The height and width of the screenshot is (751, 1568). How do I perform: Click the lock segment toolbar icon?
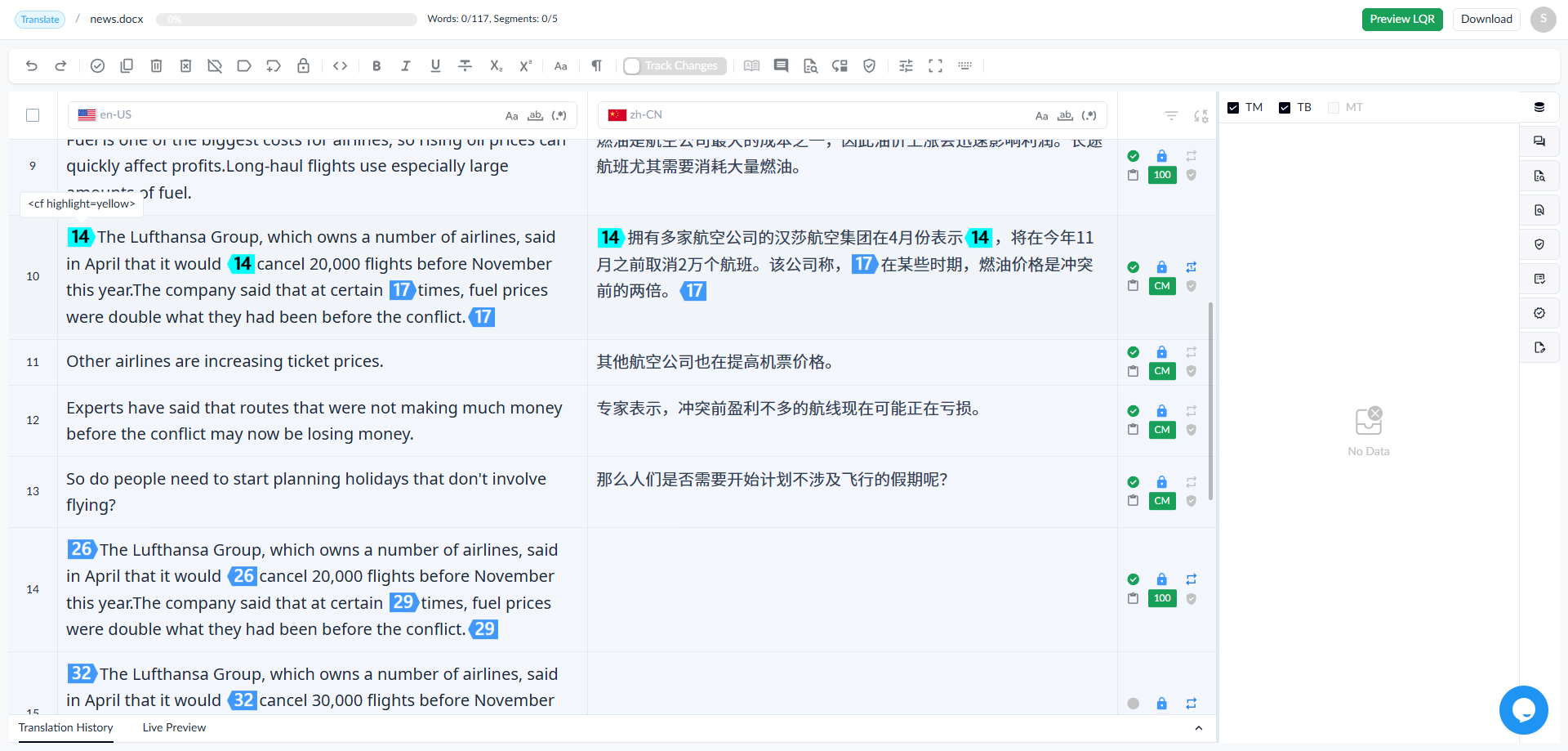(x=303, y=66)
